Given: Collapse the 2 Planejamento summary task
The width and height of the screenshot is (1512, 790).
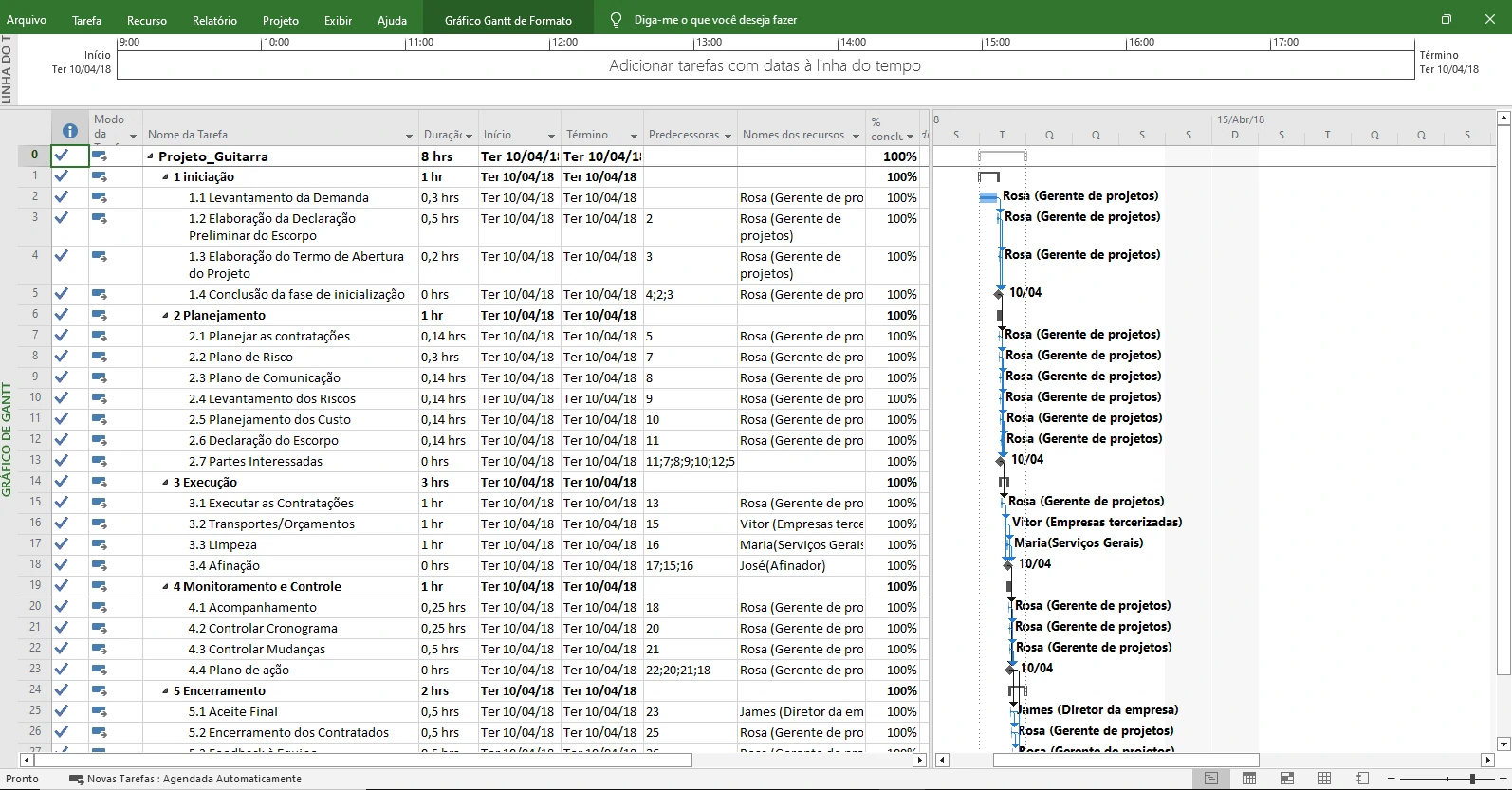Looking at the screenshot, I should coord(165,316).
